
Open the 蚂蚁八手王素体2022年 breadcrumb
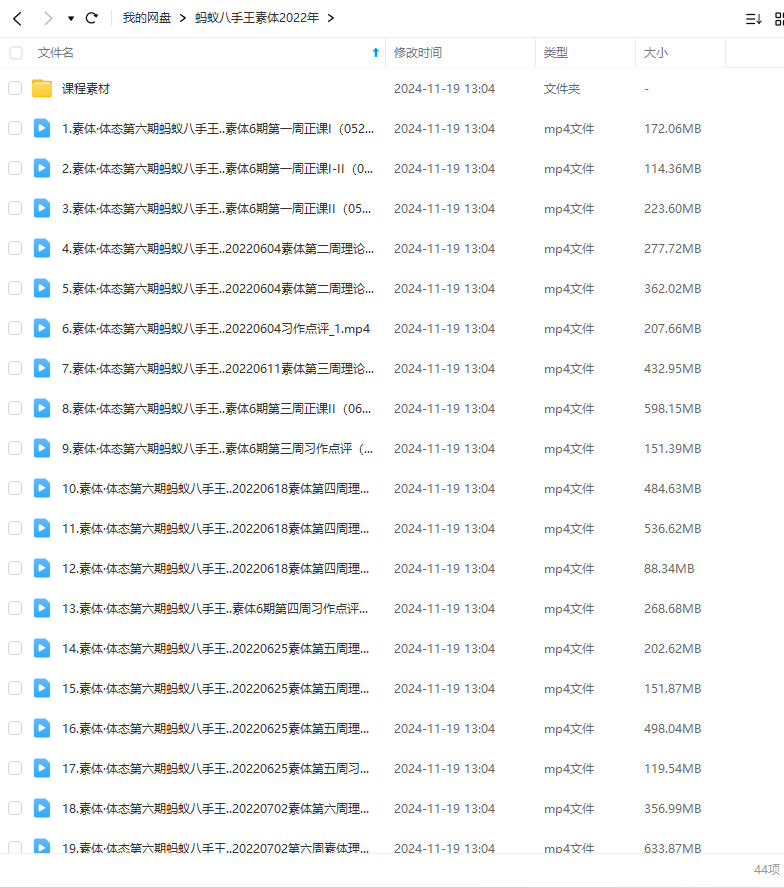tap(257, 18)
